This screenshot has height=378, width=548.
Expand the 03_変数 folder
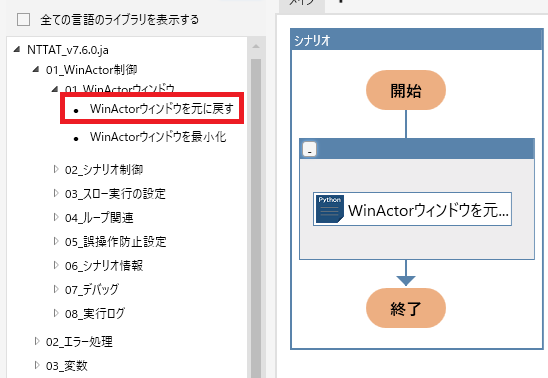[x=37, y=365]
